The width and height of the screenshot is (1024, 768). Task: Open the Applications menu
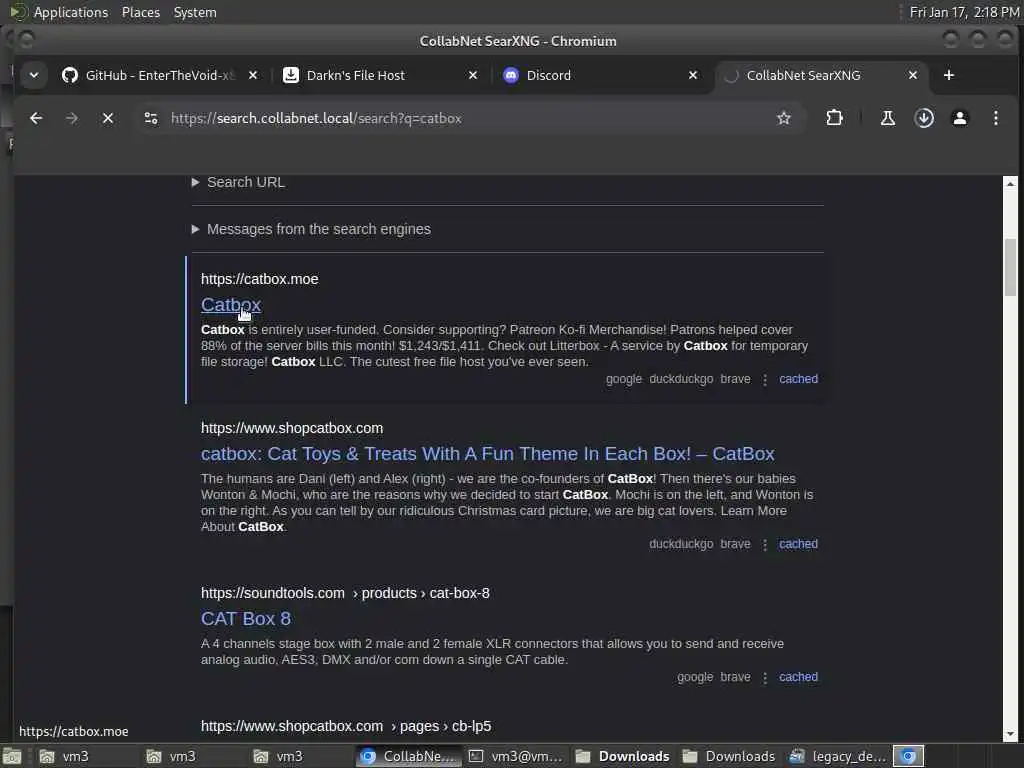click(x=71, y=12)
